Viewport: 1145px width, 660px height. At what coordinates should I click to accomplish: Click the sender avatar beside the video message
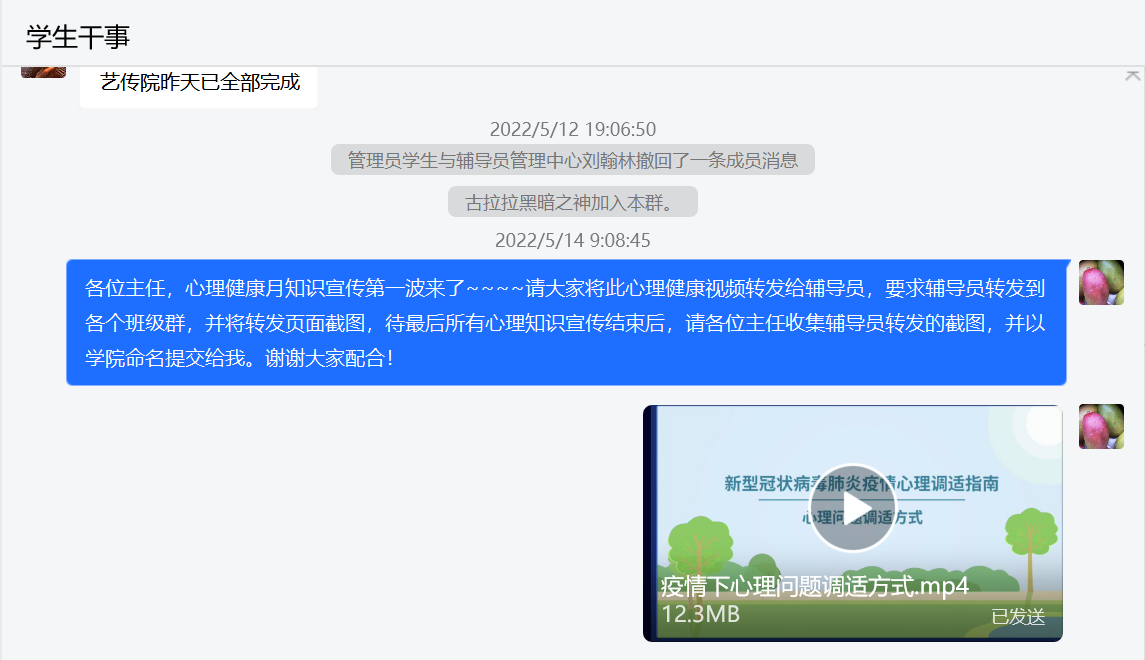1101,426
